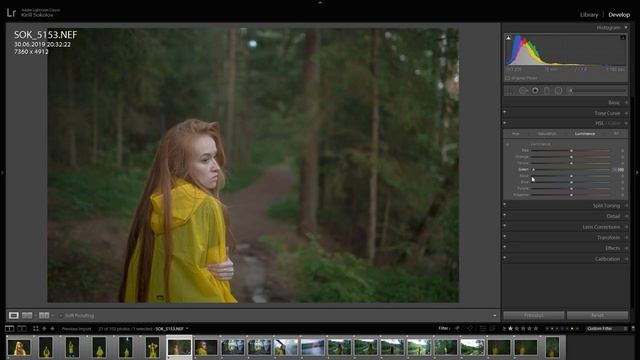Collapse the Histogram panel
640x360 pixels.
pyautogui.click(x=626, y=28)
